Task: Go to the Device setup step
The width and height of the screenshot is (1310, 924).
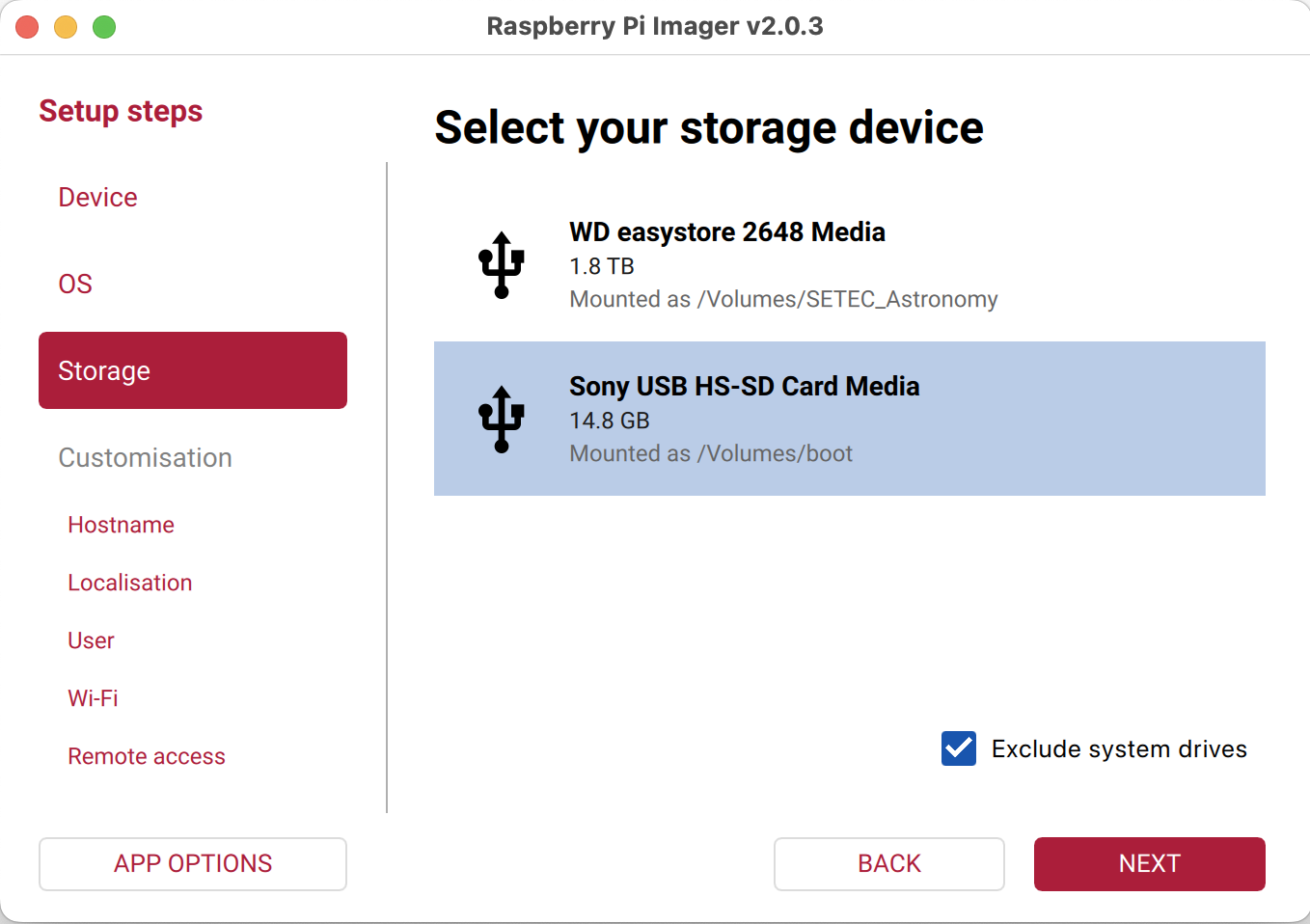Action: (x=98, y=198)
